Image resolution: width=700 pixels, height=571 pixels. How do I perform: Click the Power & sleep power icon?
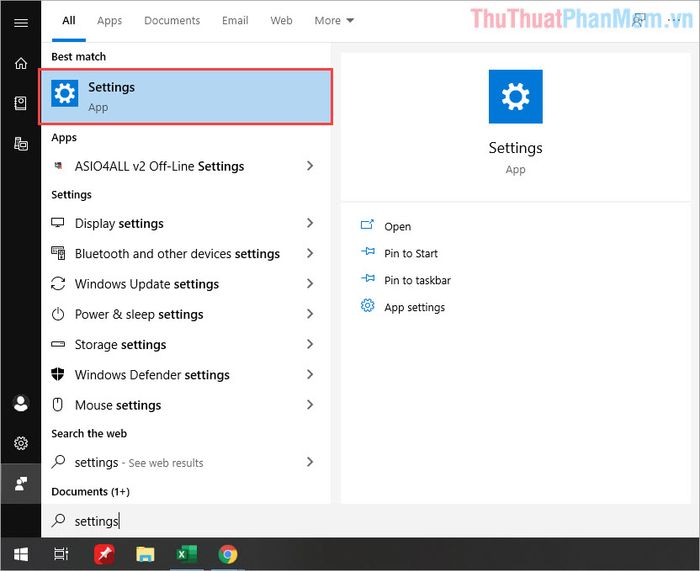tap(58, 314)
